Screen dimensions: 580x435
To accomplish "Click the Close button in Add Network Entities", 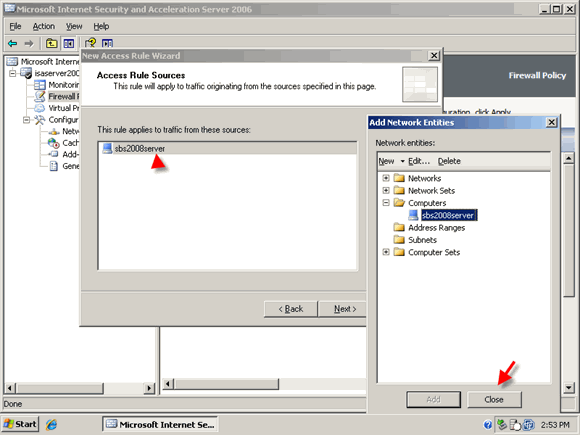I will pyautogui.click(x=494, y=399).
